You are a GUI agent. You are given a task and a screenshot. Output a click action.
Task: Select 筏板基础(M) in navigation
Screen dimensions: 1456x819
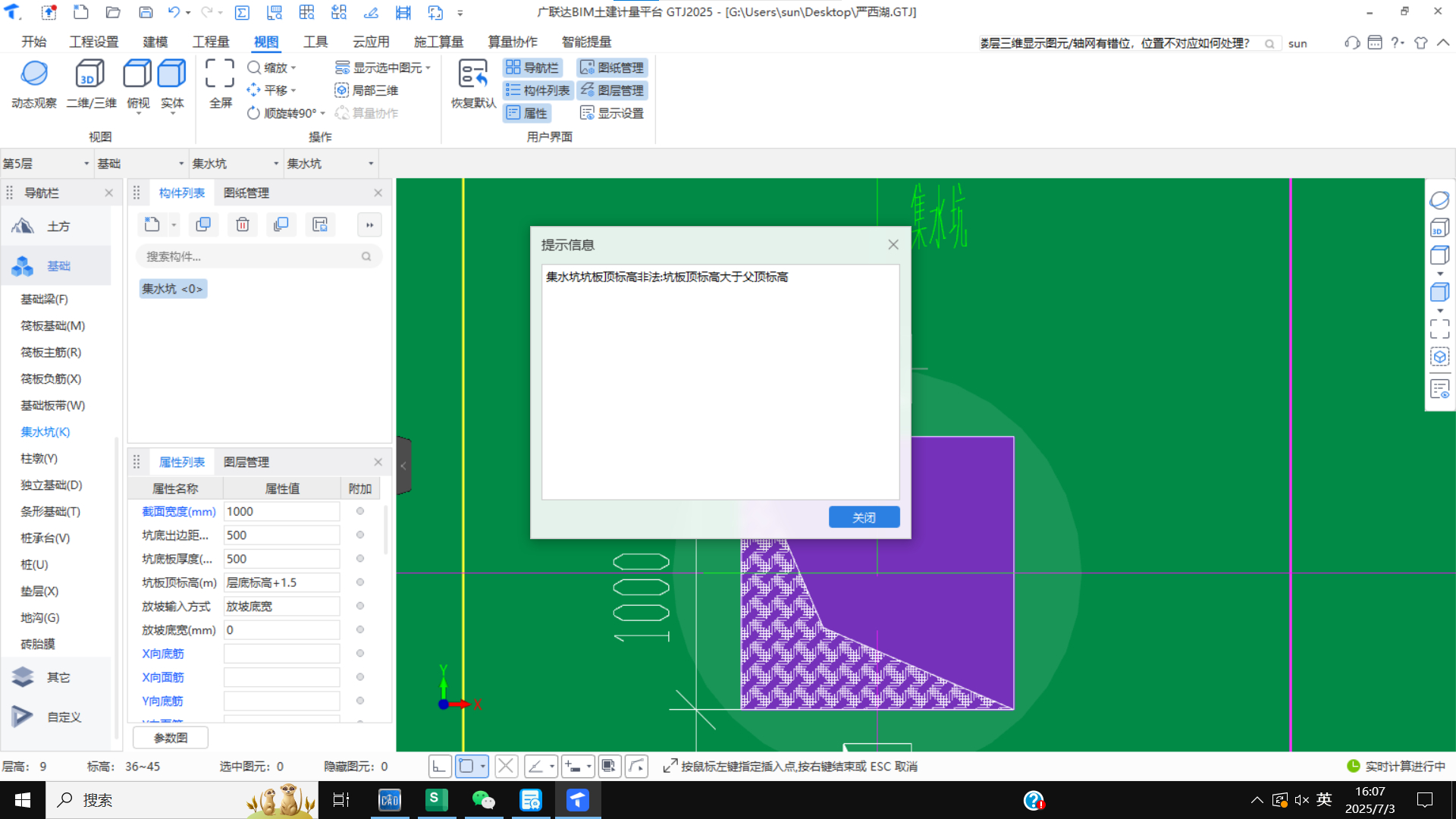click(53, 325)
